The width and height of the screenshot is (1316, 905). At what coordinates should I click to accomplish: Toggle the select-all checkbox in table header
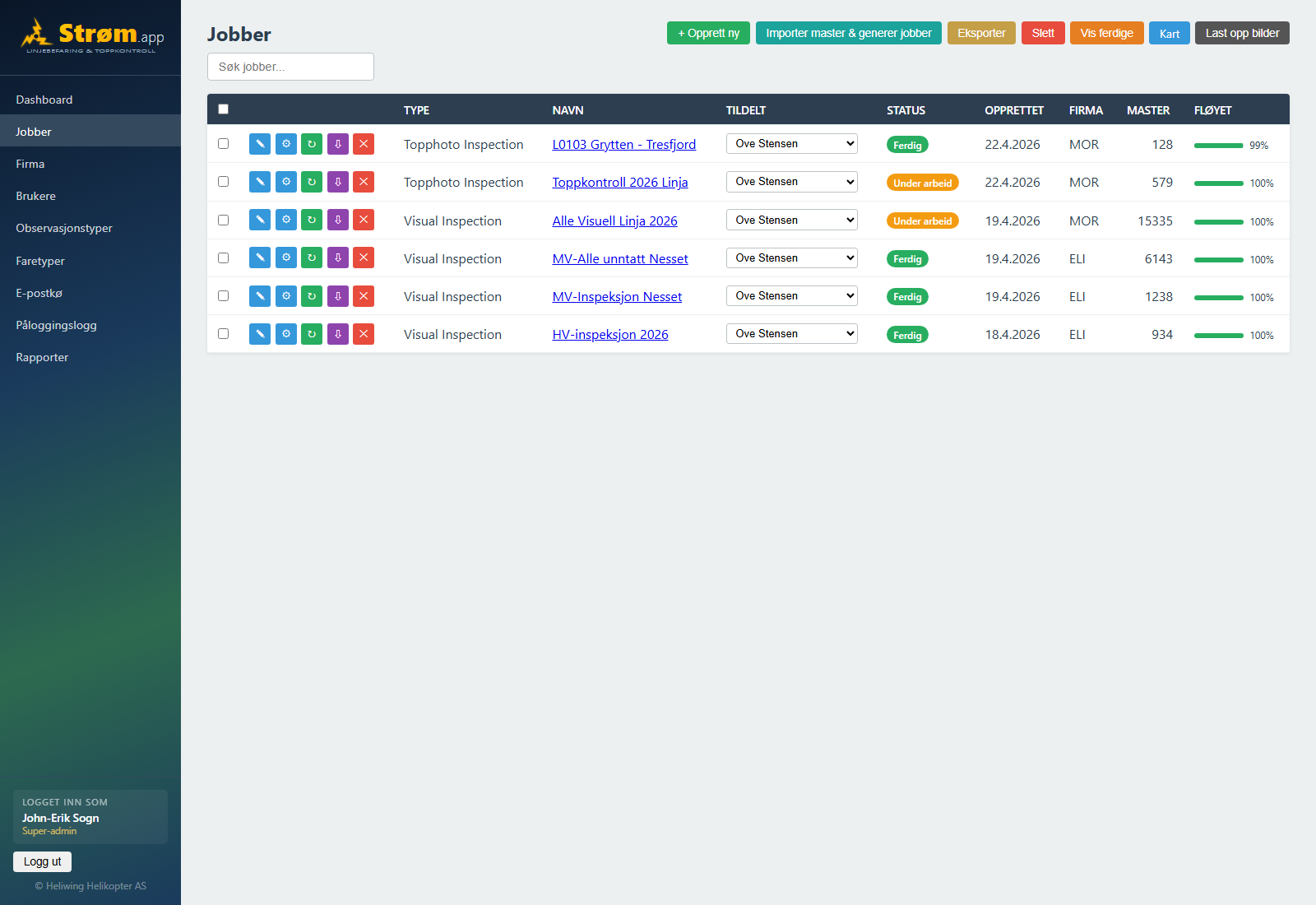tap(223, 109)
